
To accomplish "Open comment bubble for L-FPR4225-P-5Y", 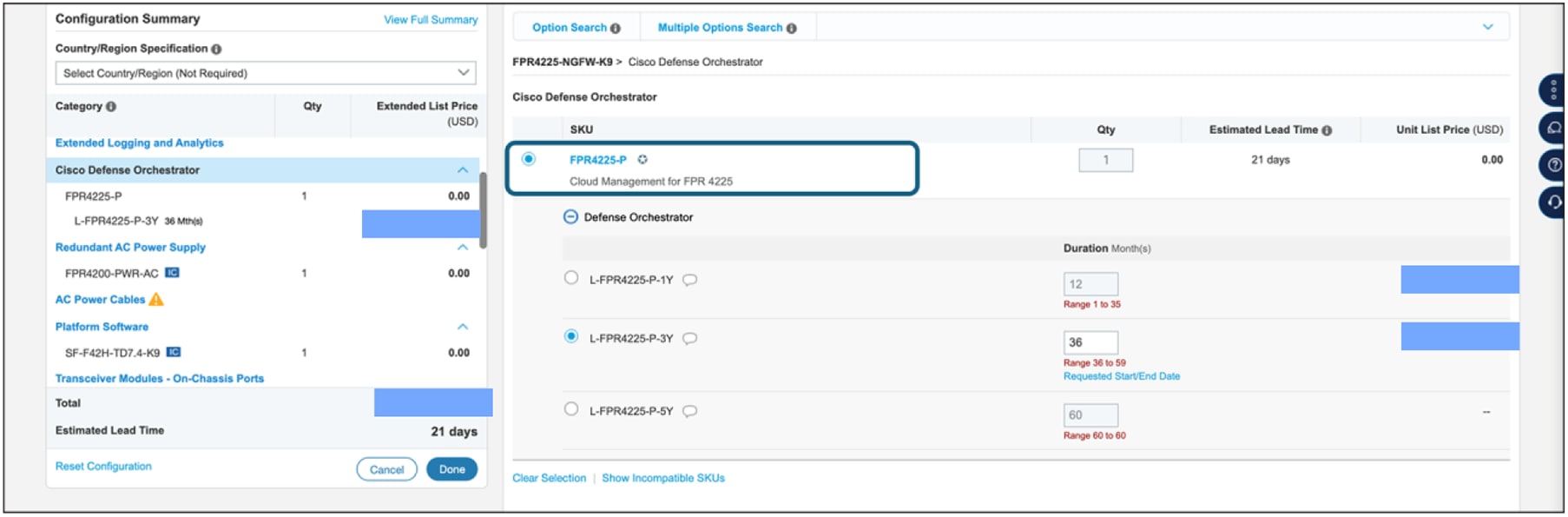I will 690,412.
